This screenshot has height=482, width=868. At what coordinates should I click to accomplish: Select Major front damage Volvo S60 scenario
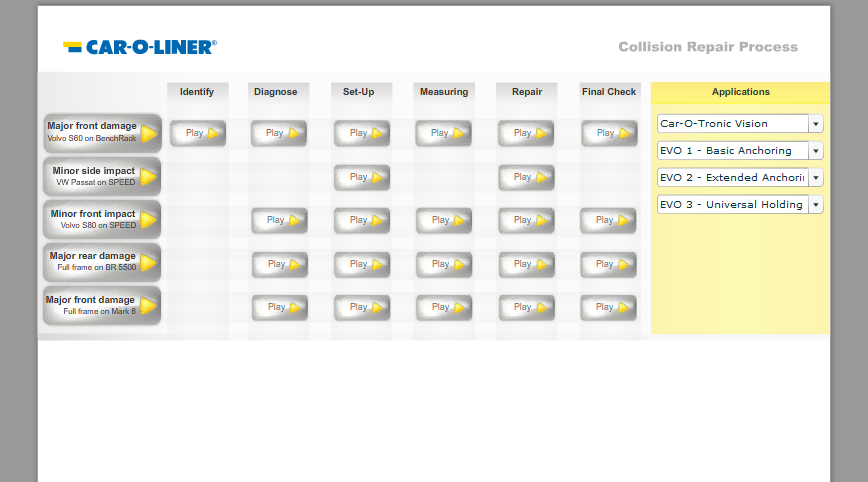[x=102, y=133]
